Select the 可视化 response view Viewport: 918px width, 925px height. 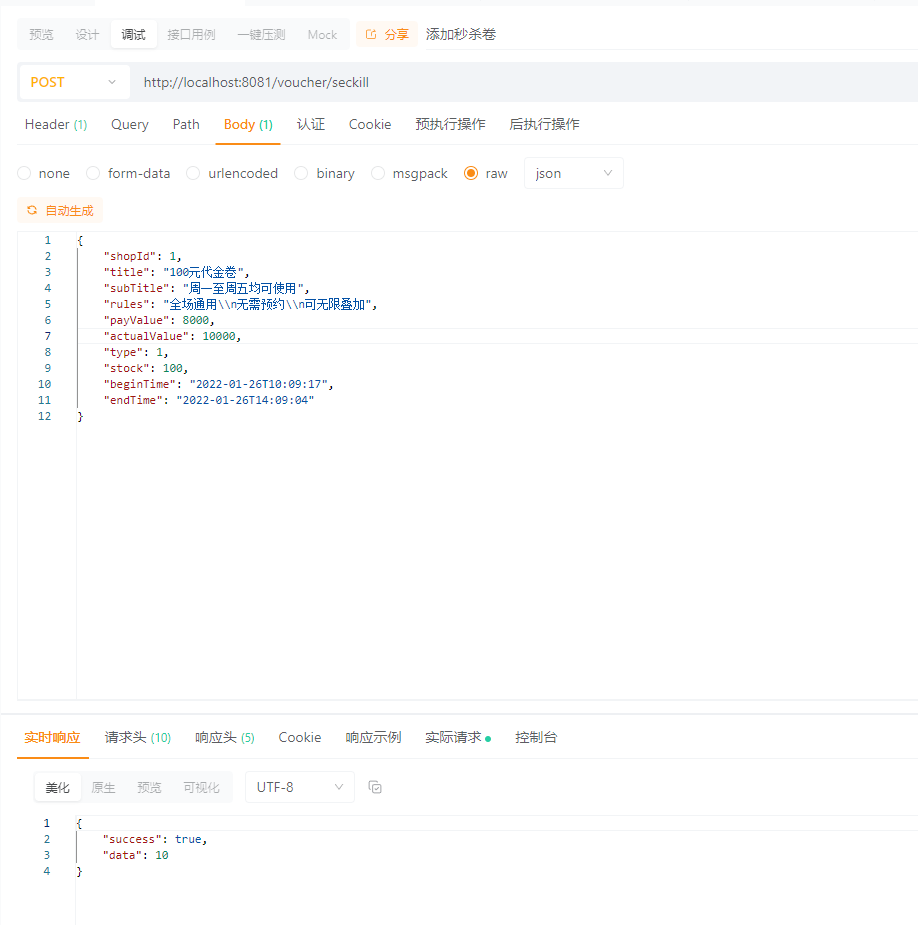201,788
